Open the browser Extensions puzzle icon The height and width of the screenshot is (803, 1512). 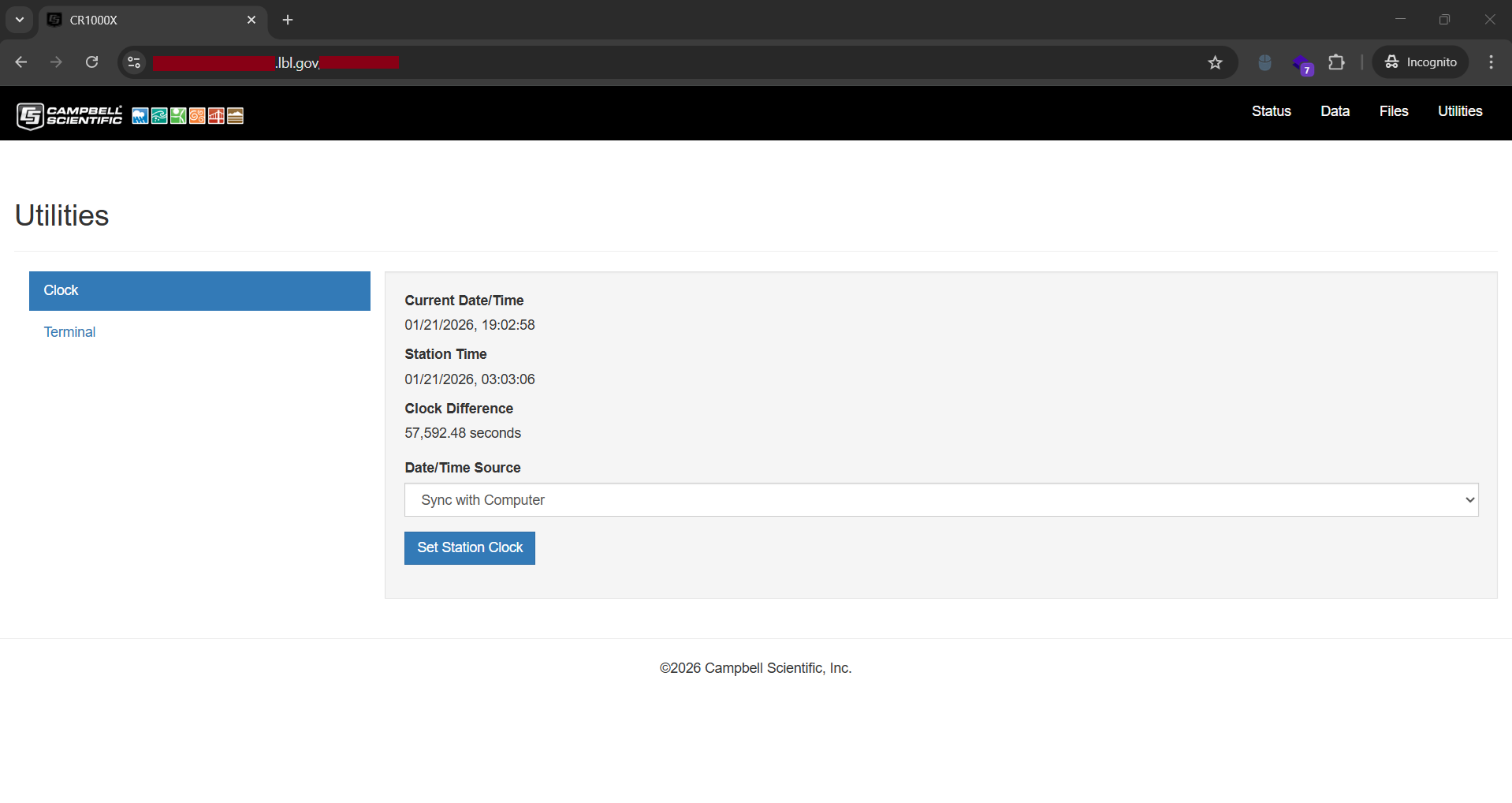click(x=1336, y=62)
